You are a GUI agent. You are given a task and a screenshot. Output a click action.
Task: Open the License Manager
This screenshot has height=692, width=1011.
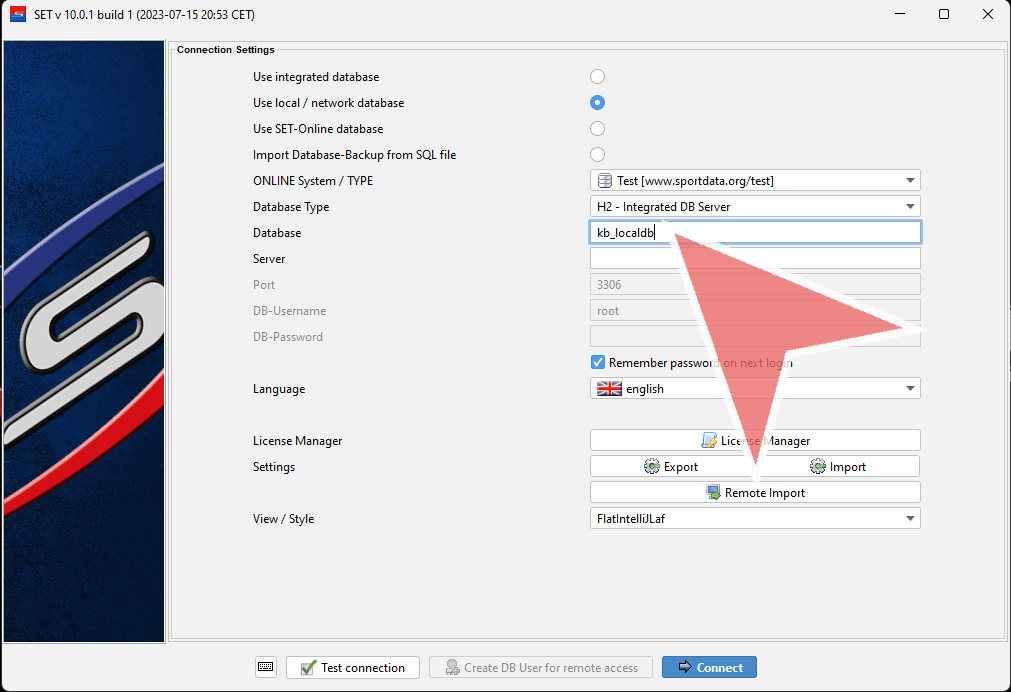click(755, 441)
